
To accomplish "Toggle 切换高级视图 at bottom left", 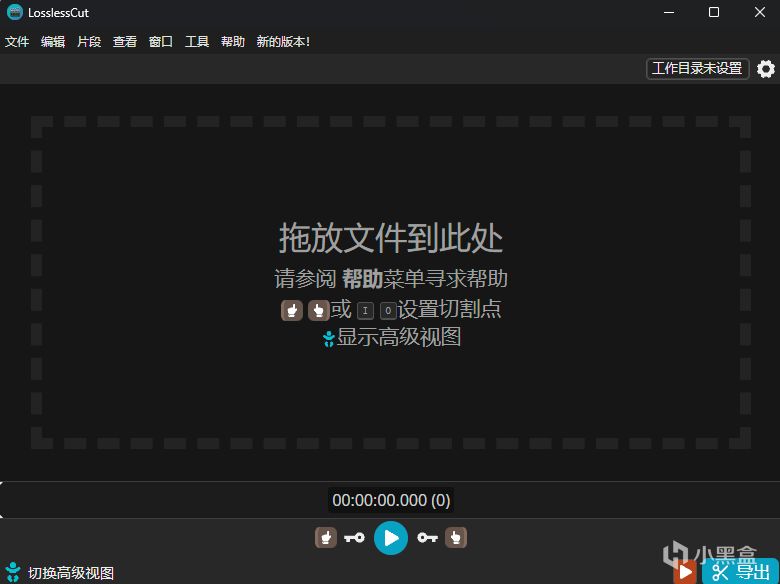I will click(60, 573).
